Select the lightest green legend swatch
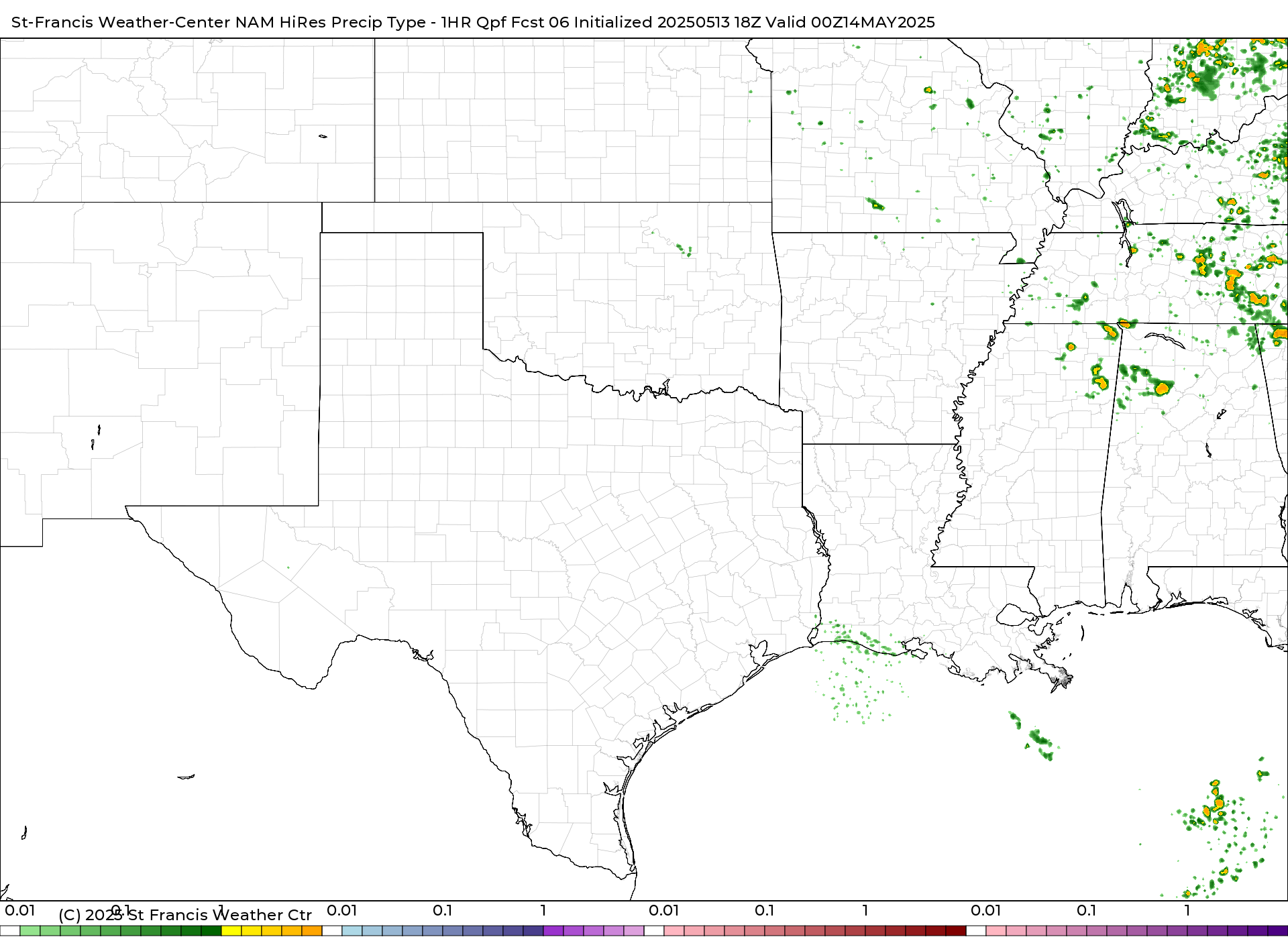 30,931
